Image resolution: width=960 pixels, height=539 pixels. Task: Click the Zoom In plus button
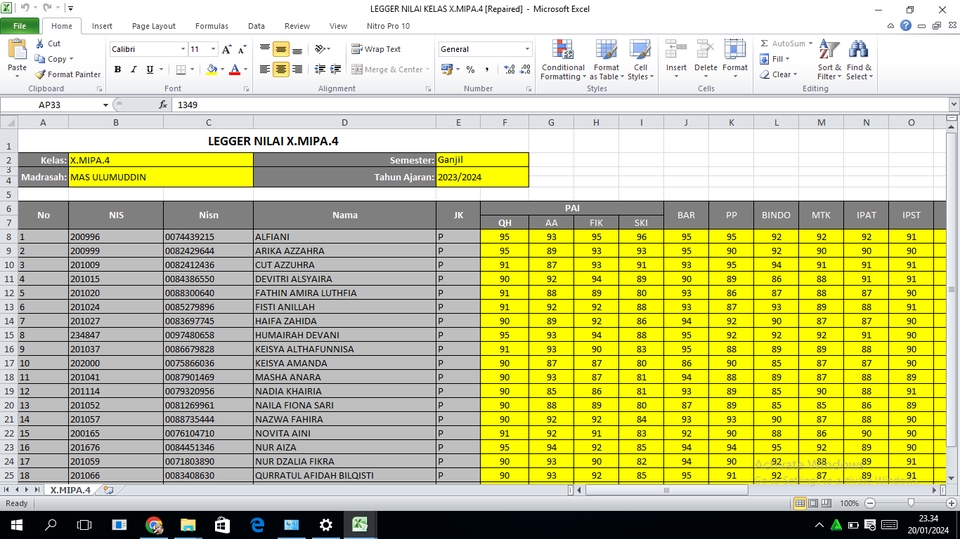pos(951,503)
